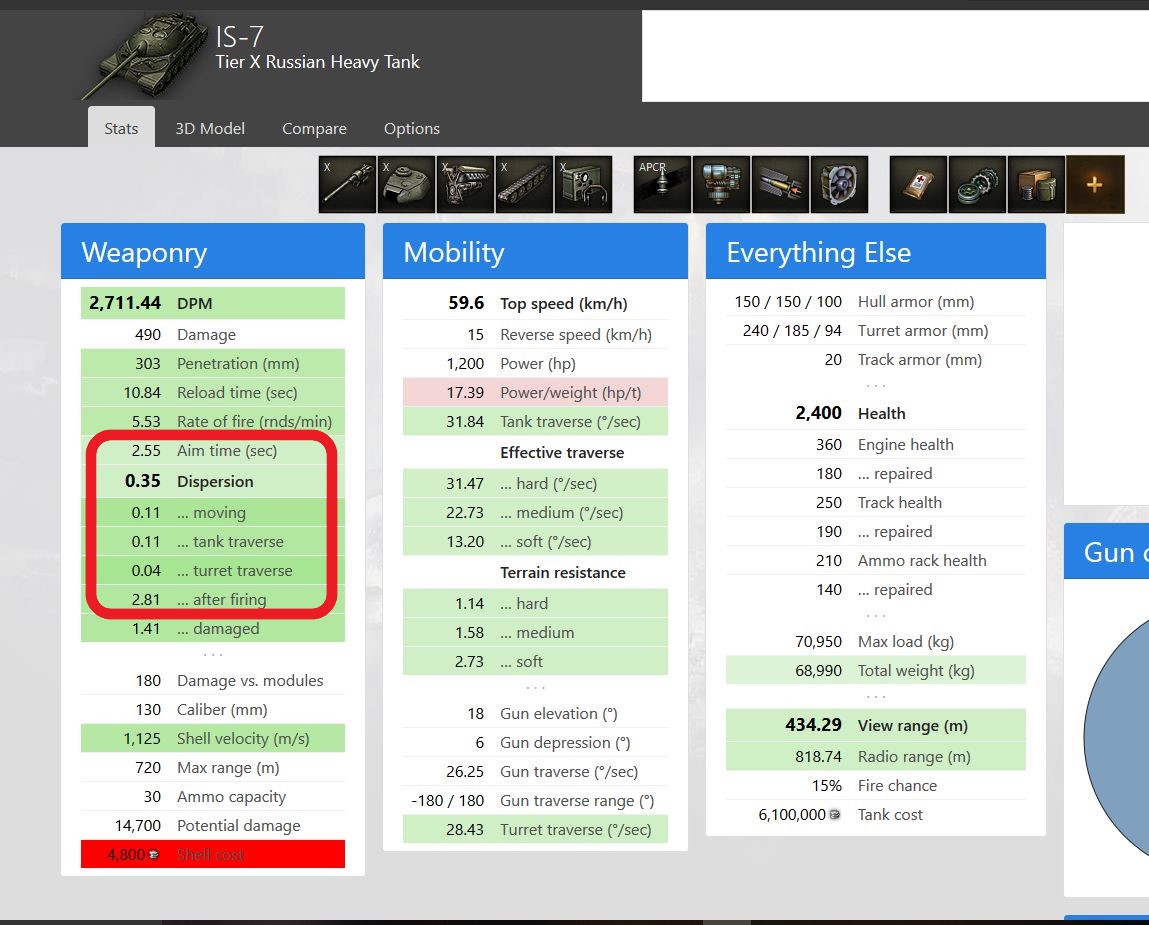Click the "Hull armor (mm)" label

coord(916,302)
